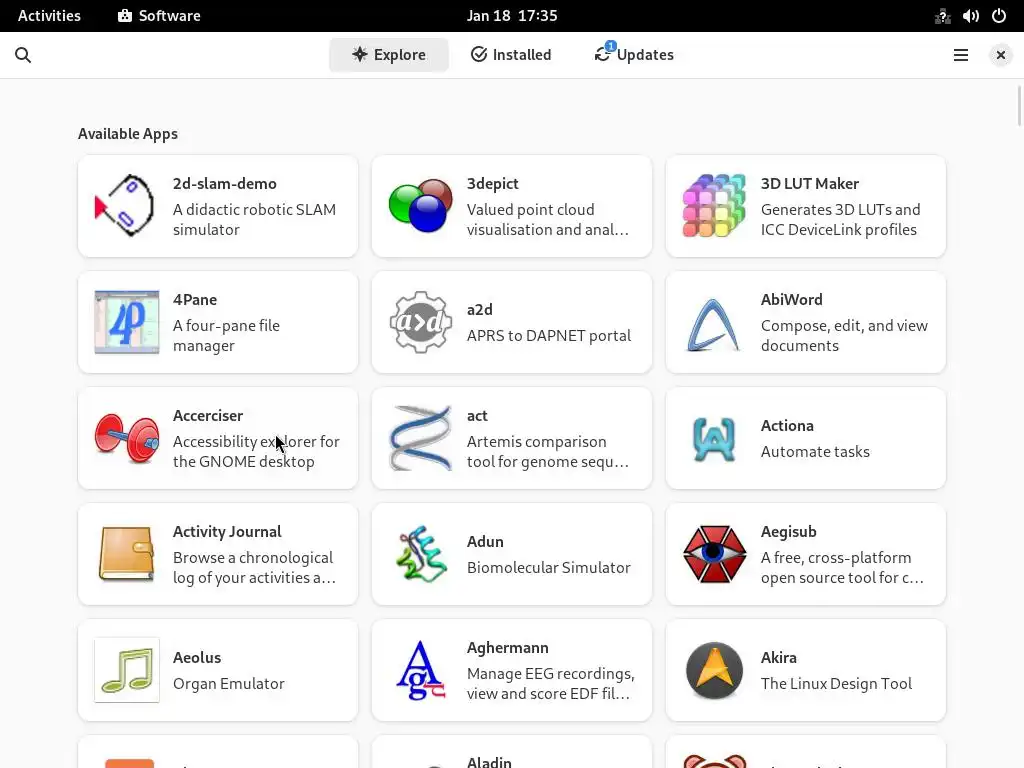Open the AbiWord app title

pos(792,300)
